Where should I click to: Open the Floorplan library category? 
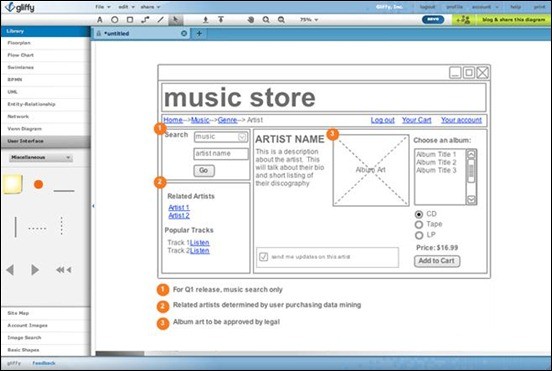coord(46,43)
